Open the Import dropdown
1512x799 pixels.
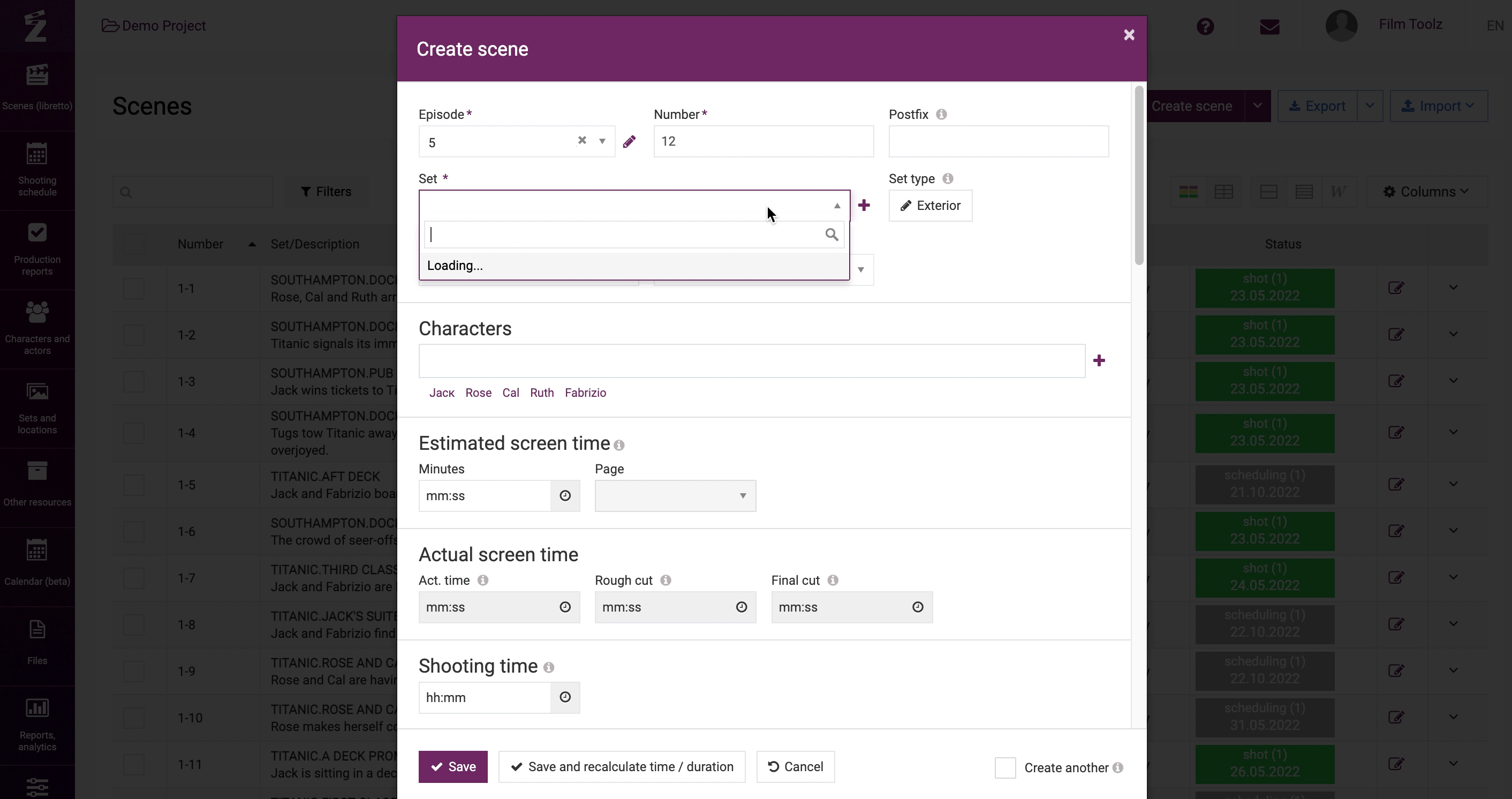coord(1439,105)
